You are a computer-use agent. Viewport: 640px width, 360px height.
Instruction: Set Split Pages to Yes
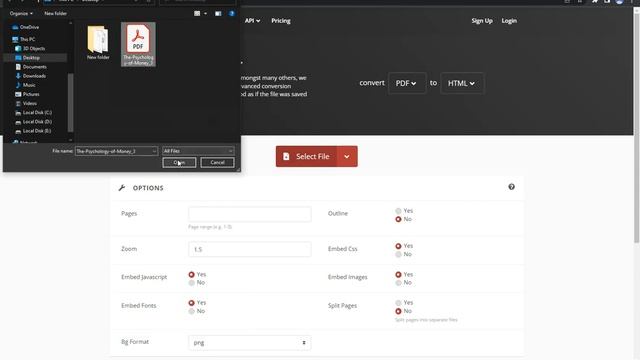point(398,303)
